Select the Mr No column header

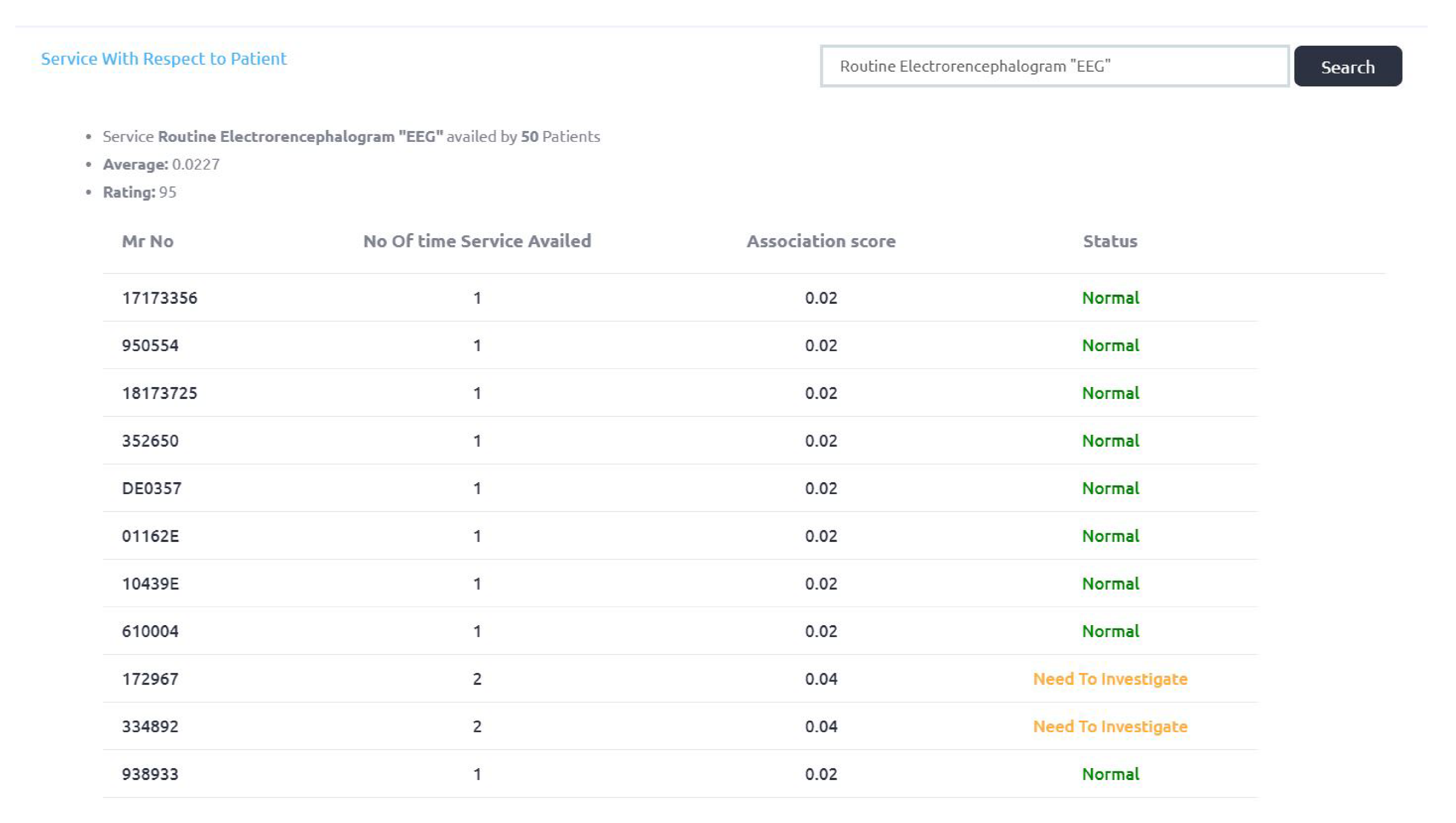(x=147, y=241)
